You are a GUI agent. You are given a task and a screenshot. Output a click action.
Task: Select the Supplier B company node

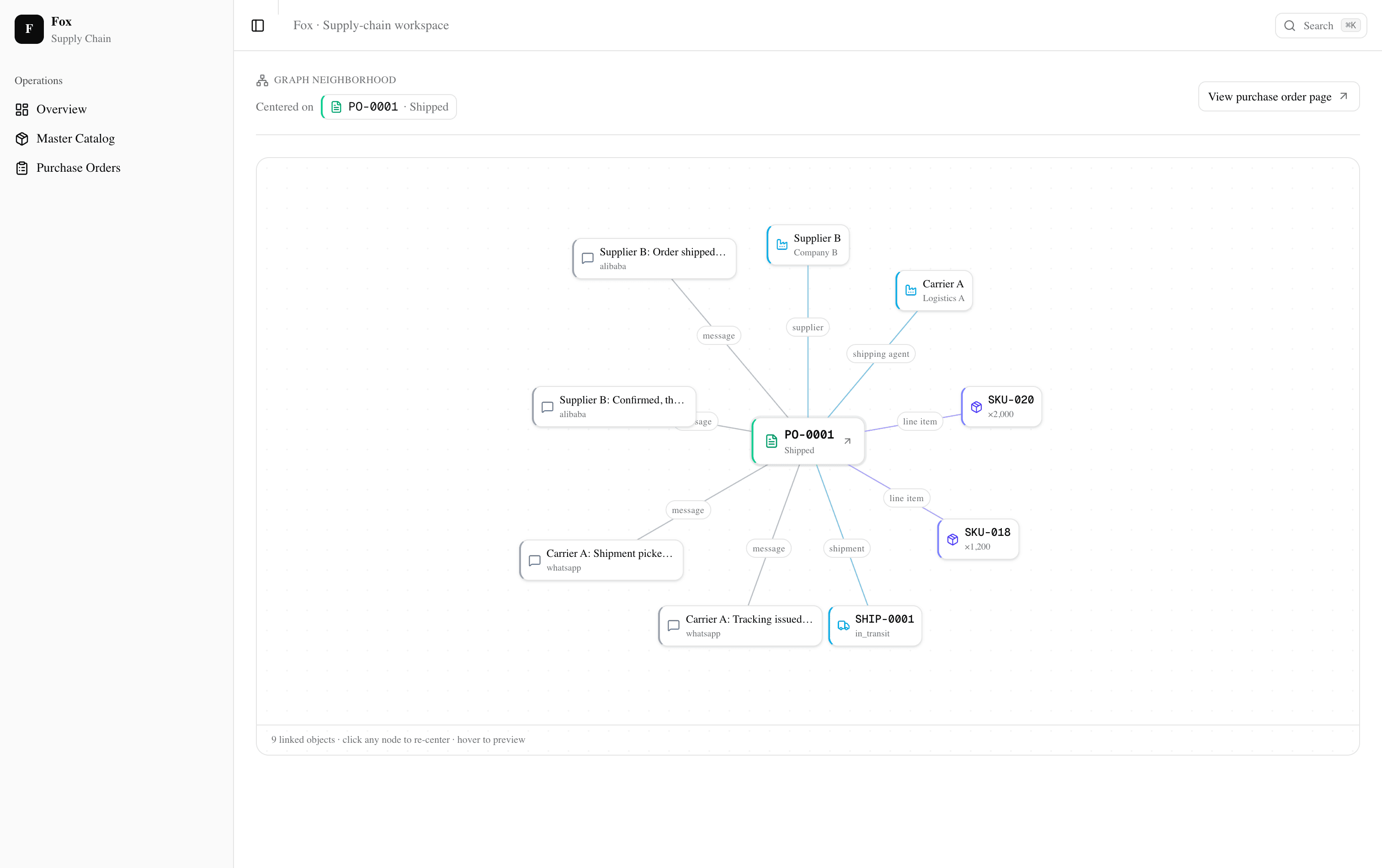(808, 245)
